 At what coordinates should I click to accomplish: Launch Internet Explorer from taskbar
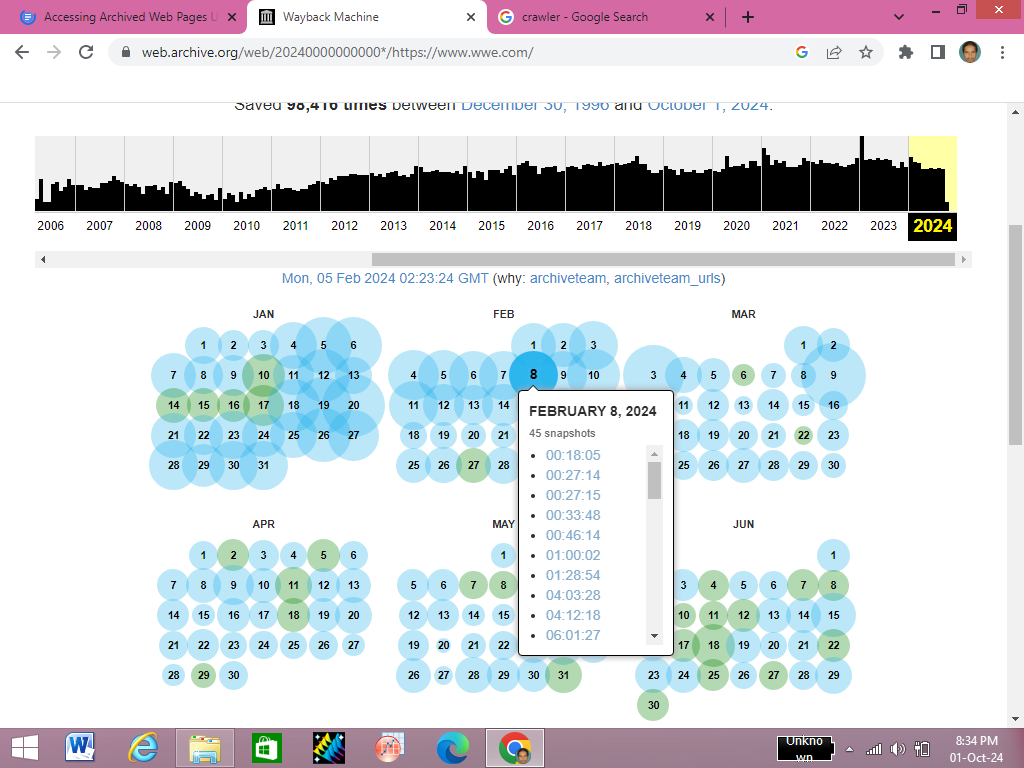[142, 748]
